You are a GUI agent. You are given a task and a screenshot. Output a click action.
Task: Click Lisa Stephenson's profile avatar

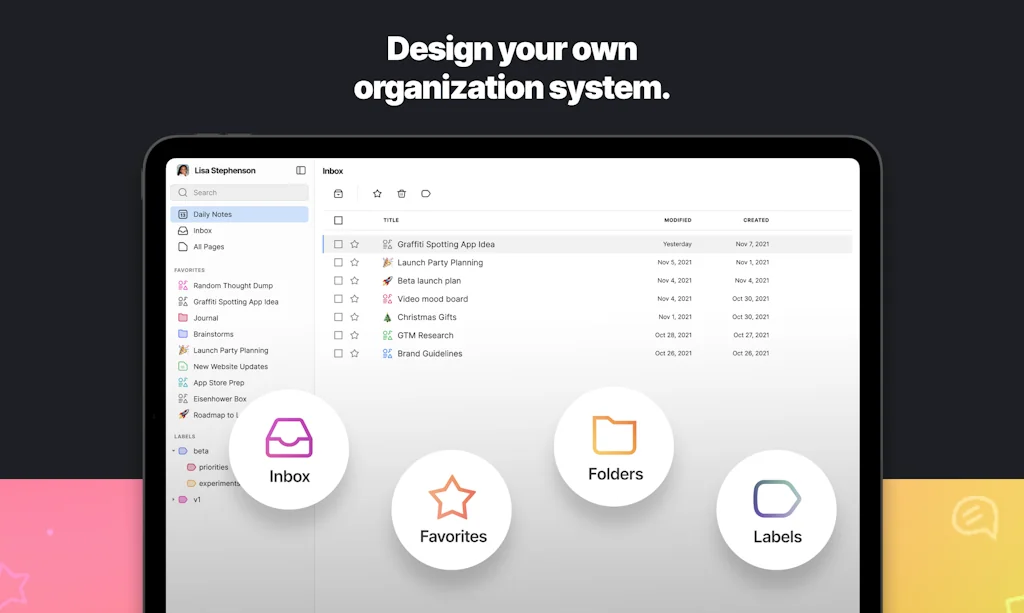coord(183,171)
